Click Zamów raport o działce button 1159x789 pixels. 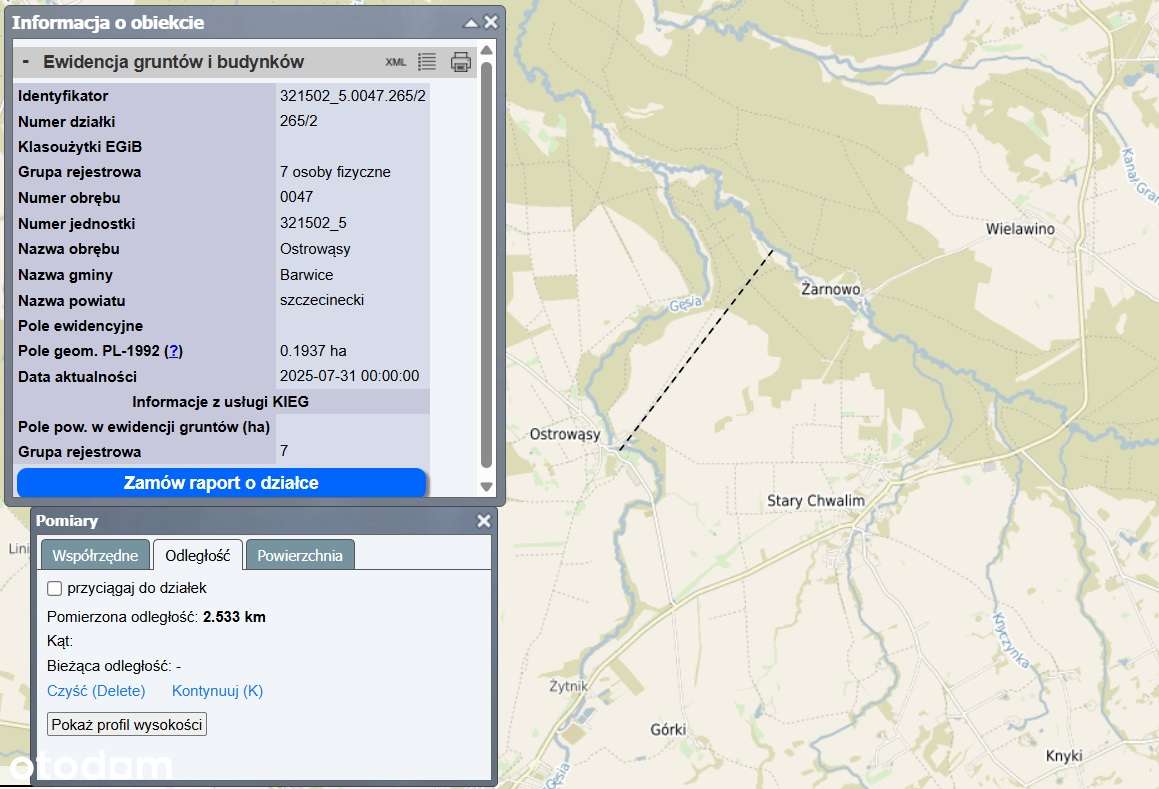point(221,483)
